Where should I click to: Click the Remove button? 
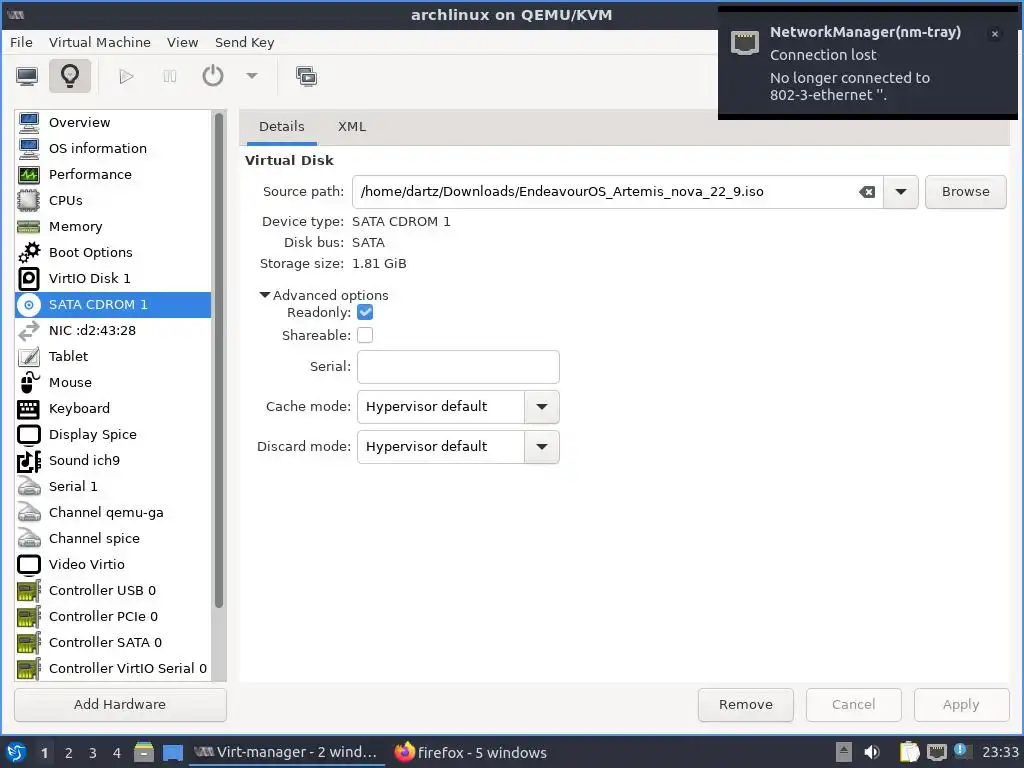click(x=745, y=705)
